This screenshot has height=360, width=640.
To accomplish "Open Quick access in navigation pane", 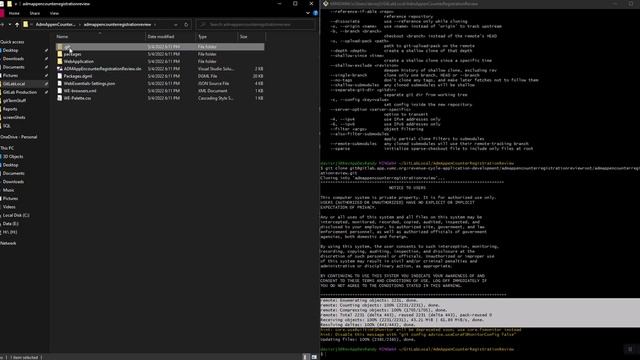I will tap(12, 42).
